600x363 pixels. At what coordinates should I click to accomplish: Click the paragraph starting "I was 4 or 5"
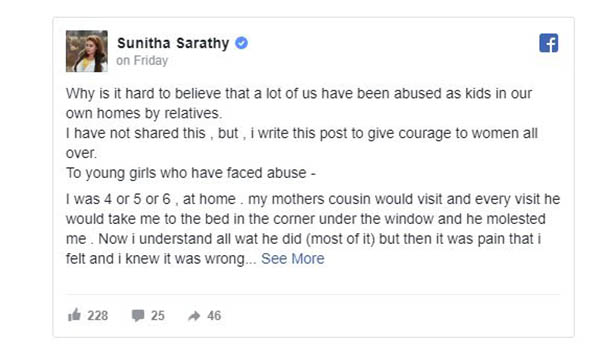tap(313, 229)
